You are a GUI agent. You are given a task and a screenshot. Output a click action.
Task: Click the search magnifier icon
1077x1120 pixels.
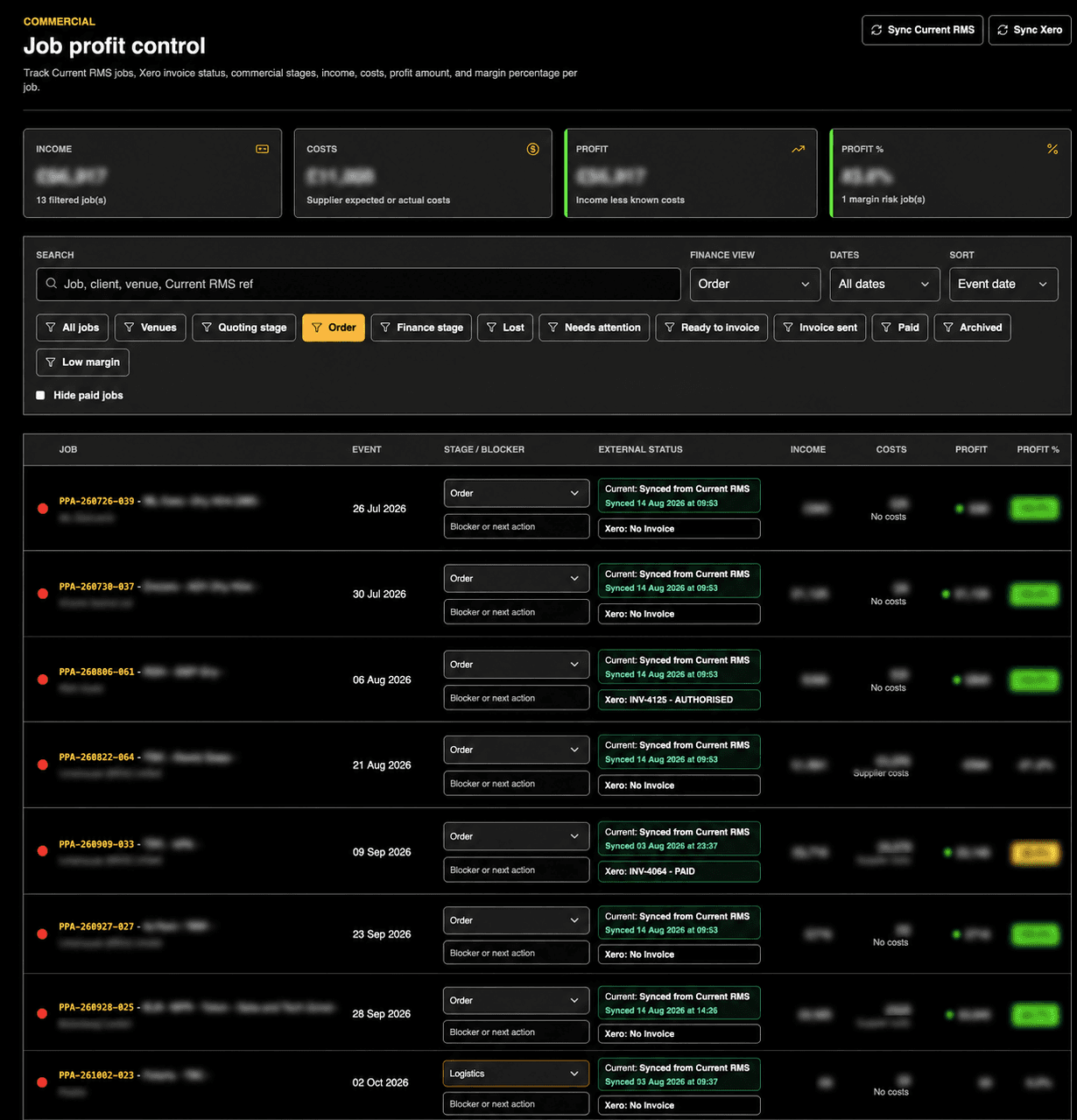pyautogui.click(x=53, y=284)
